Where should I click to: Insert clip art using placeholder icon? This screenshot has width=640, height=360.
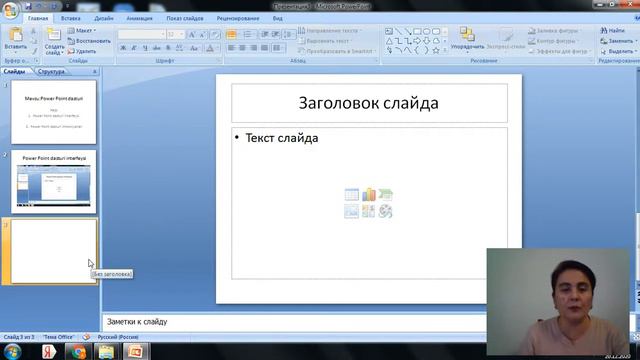coord(369,211)
